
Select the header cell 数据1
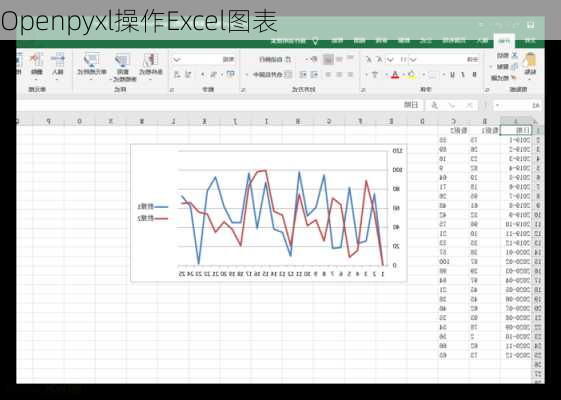coord(484,131)
